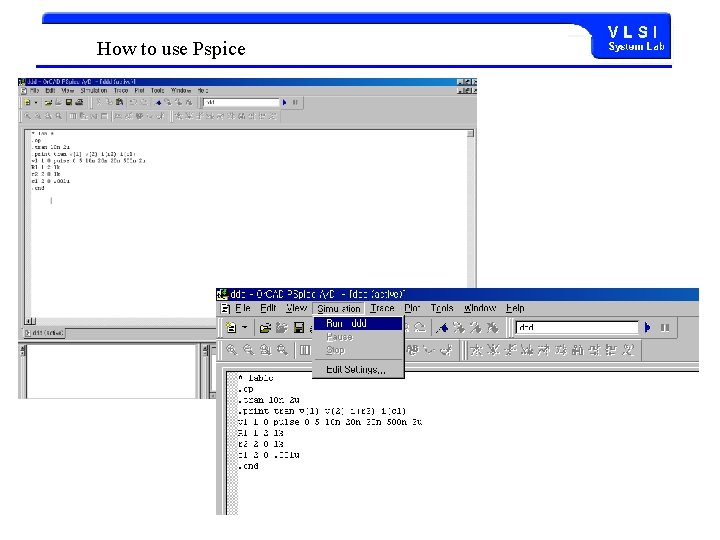Click first Zoom magnifier icon, background window
This screenshot has height=540, width=720.
click(x=28, y=116)
